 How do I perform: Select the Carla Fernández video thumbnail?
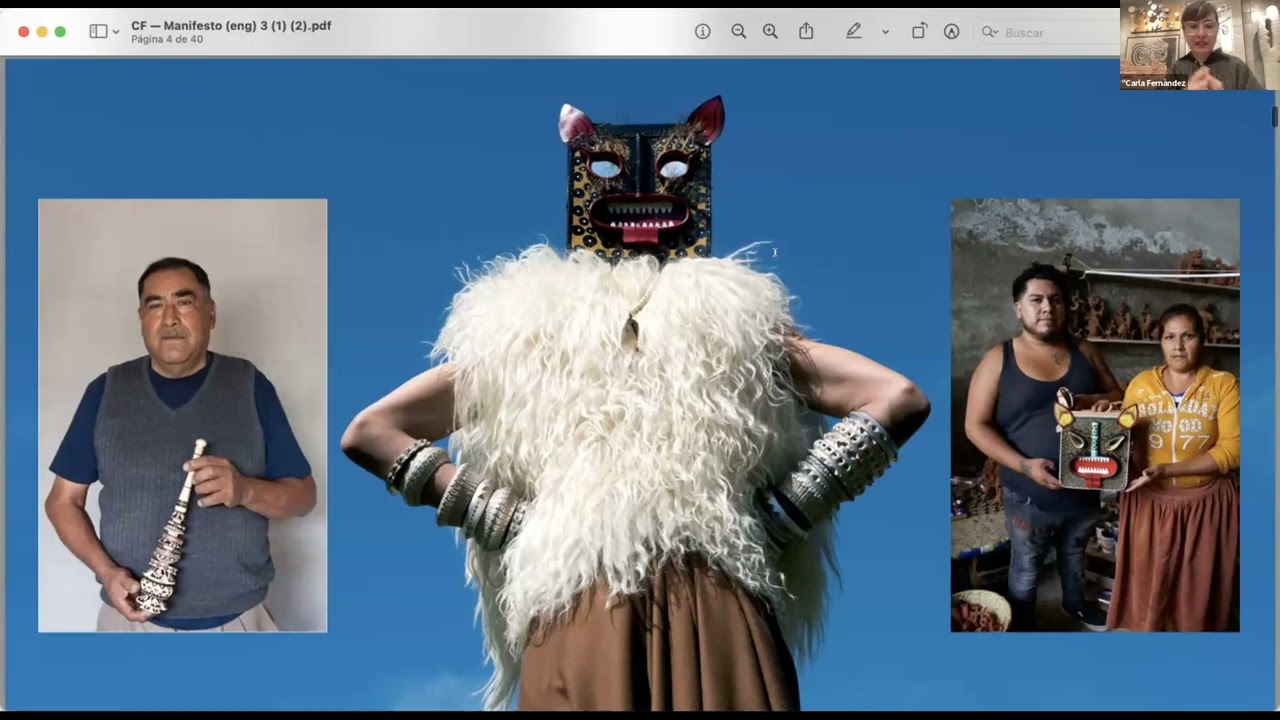click(1199, 45)
